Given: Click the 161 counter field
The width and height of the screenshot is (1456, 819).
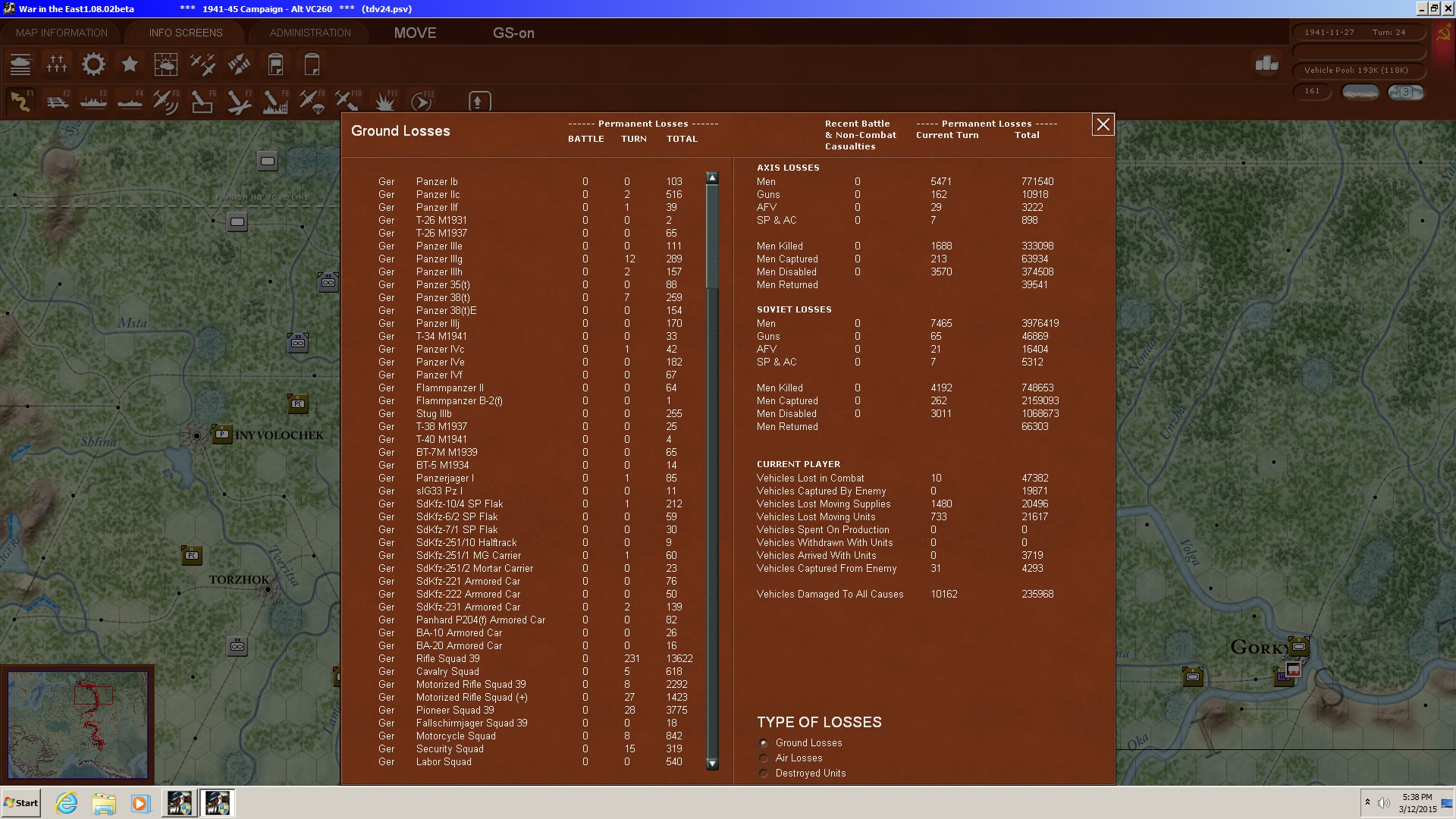Looking at the screenshot, I should (1312, 91).
